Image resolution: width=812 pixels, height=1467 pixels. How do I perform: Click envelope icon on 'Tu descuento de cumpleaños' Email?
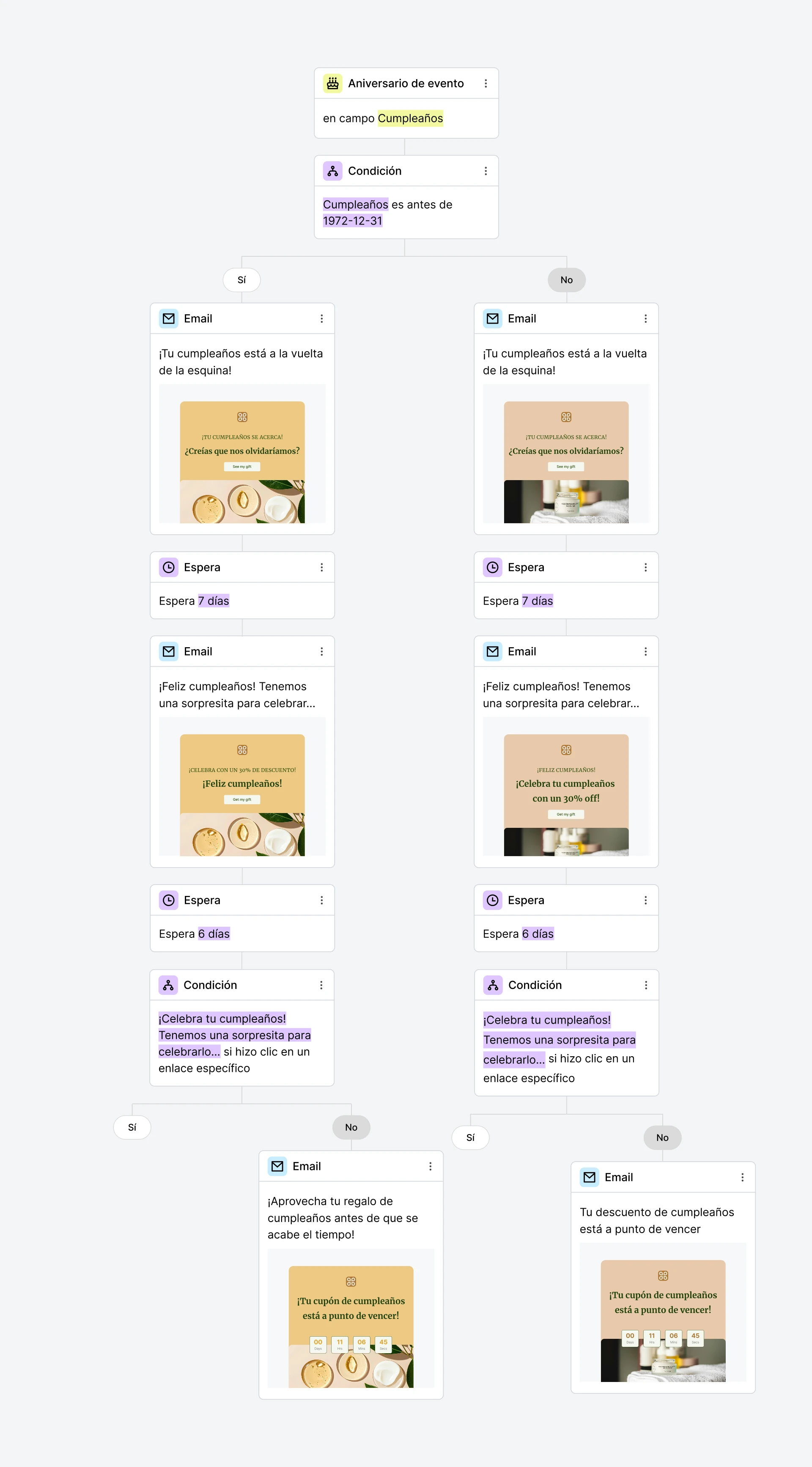tap(590, 1177)
